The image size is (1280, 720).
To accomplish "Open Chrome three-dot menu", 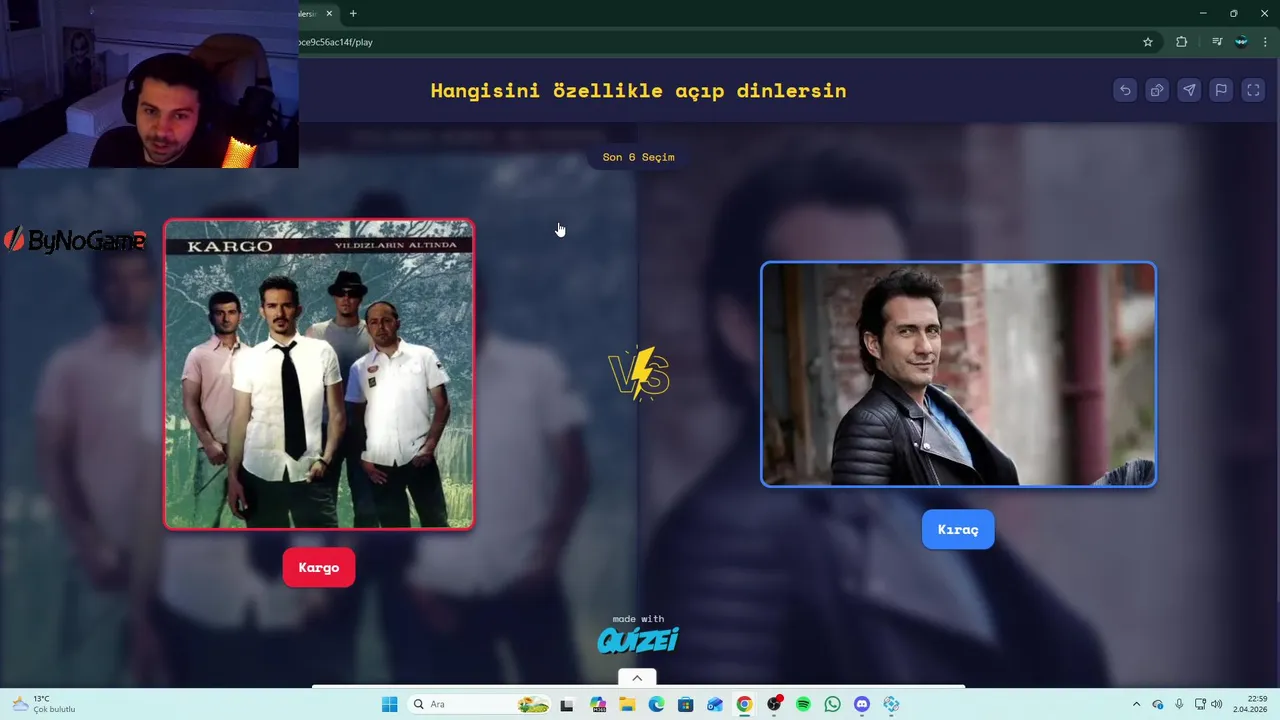I will pos(1265,42).
